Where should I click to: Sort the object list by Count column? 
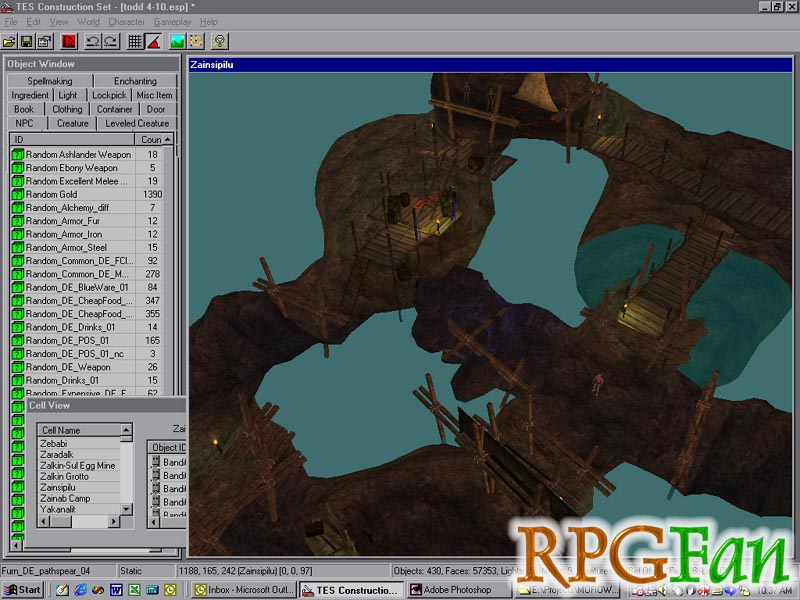tap(148, 139)
